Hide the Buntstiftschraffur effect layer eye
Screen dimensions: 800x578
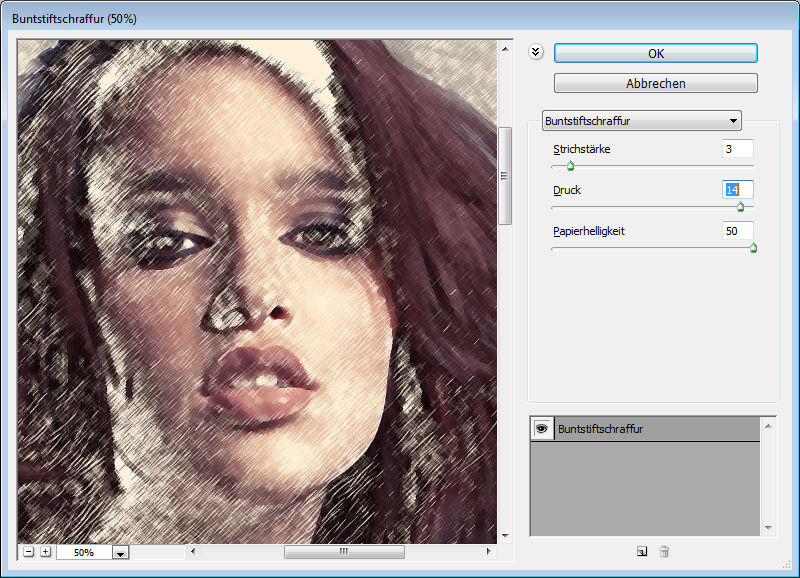click(541, 429)
